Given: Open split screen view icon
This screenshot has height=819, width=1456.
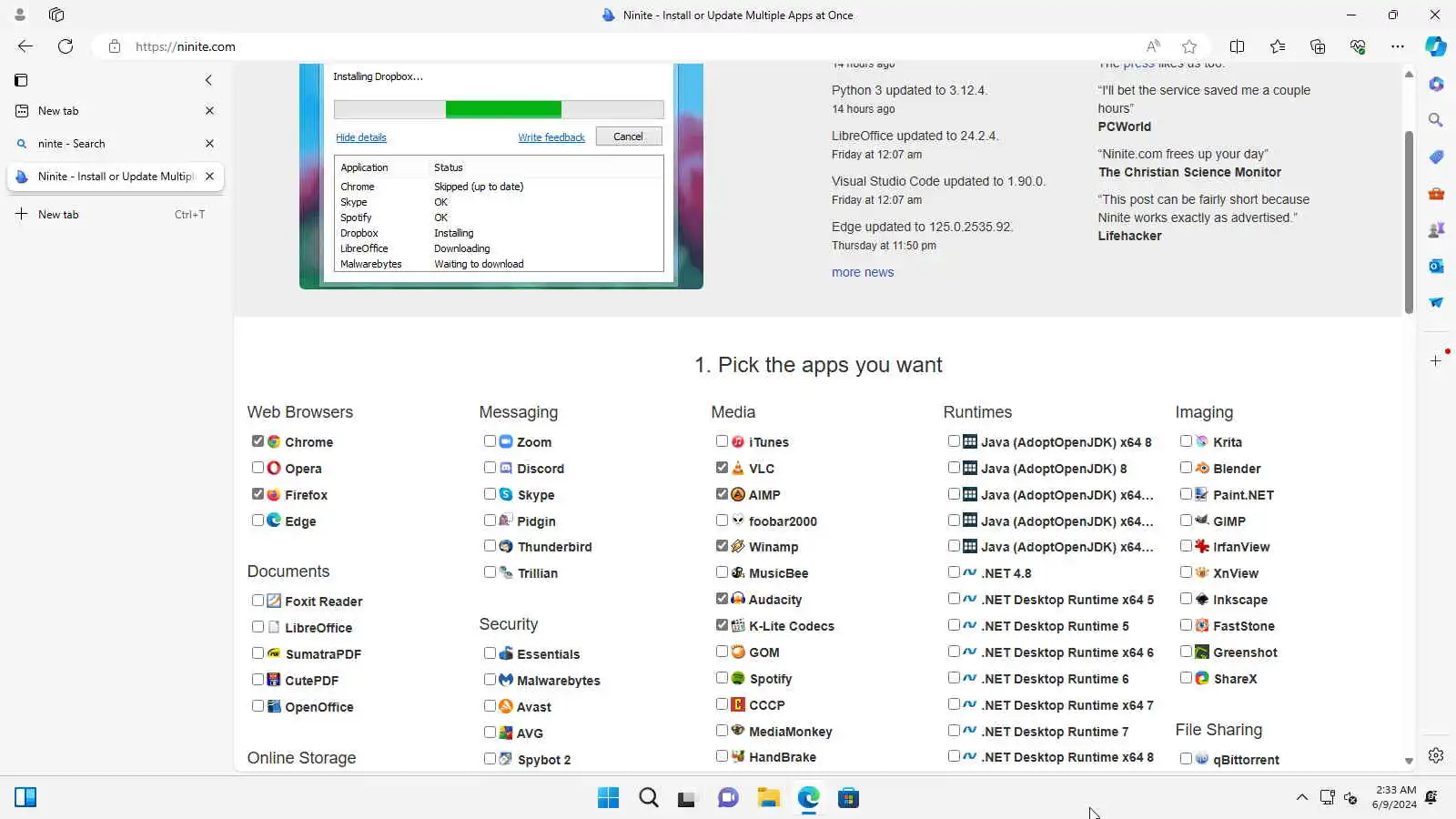Looking at the screenshot, I should pyautogui.click(x=1237, y=46).
